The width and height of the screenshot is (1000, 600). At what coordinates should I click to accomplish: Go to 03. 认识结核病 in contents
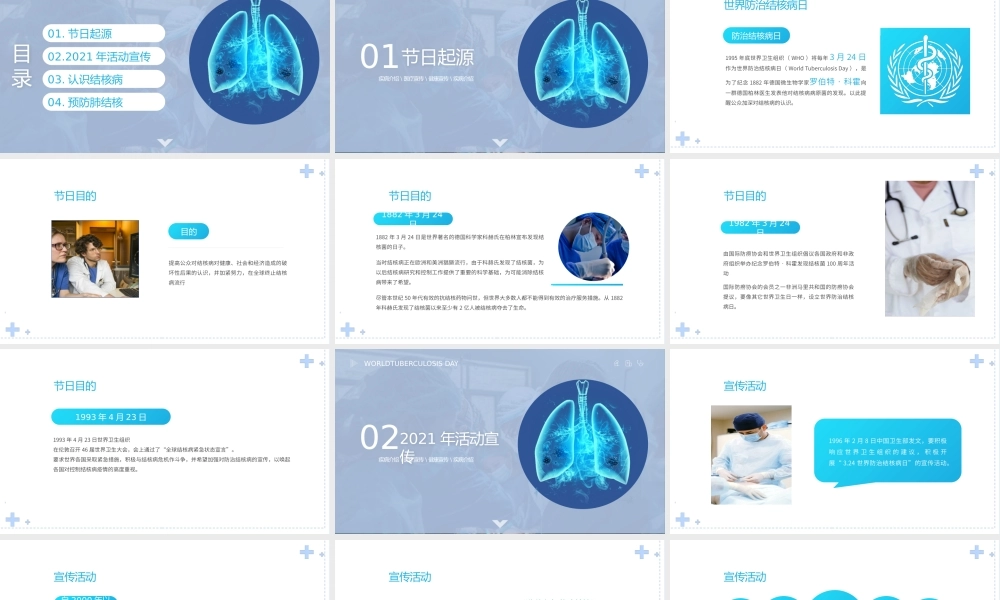[104, 79]
